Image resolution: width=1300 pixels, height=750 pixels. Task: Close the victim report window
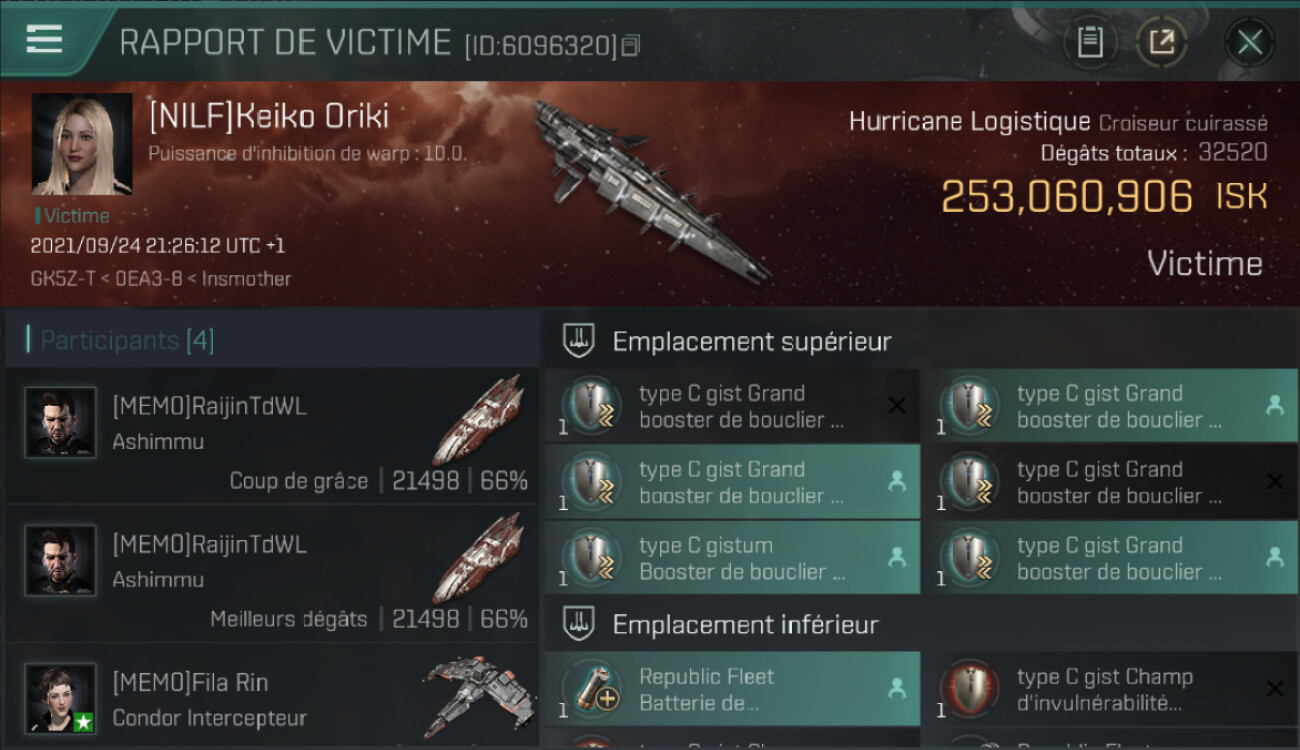(x=1249, y=42)
